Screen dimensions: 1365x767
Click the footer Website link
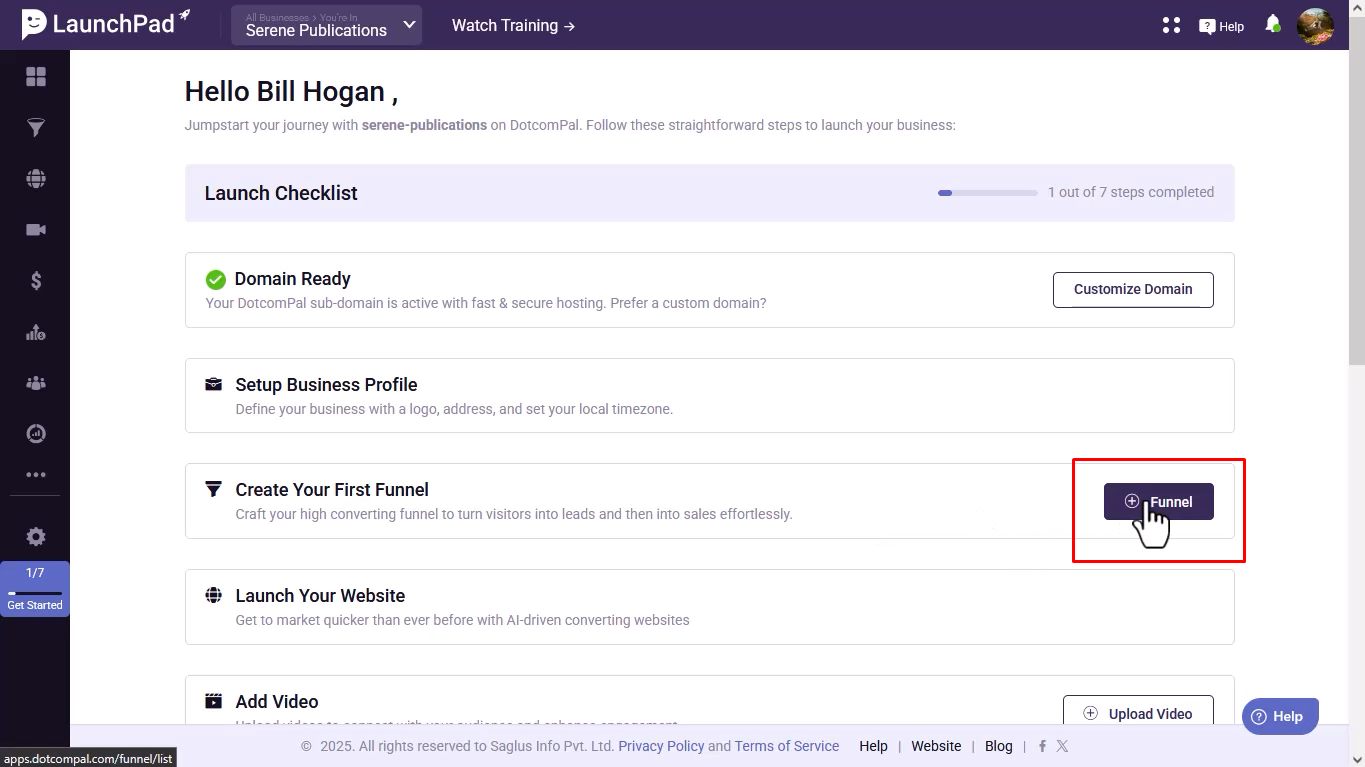pos(936,746)
